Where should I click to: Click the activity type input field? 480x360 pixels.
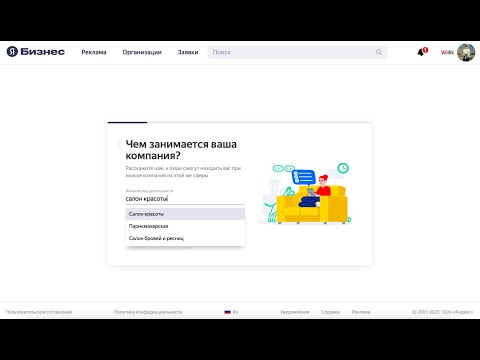pyautogui.click(x=185, y=199)
